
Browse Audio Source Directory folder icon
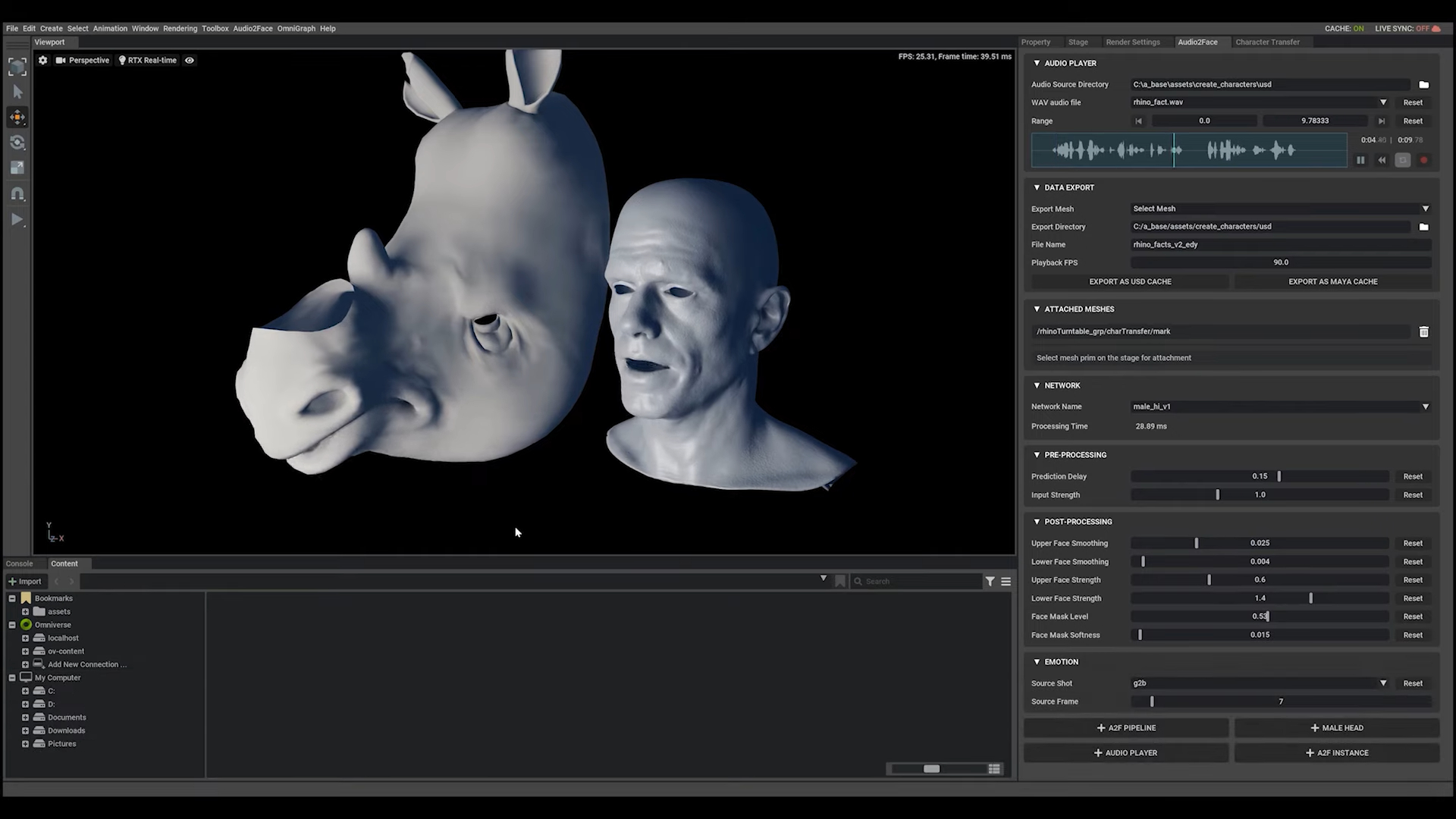1423,84
